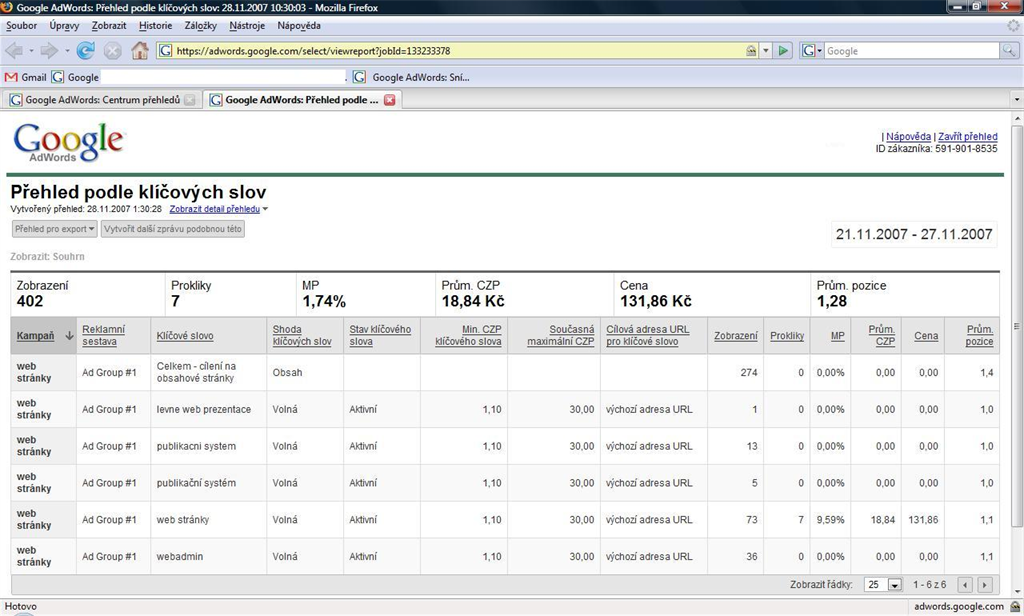
Task: Open the Nápověda menu in menu bar
Action: 298,25
